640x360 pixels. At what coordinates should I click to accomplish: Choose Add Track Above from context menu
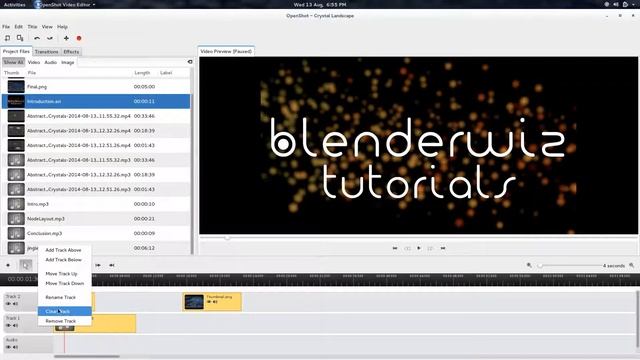pos(64,250)
